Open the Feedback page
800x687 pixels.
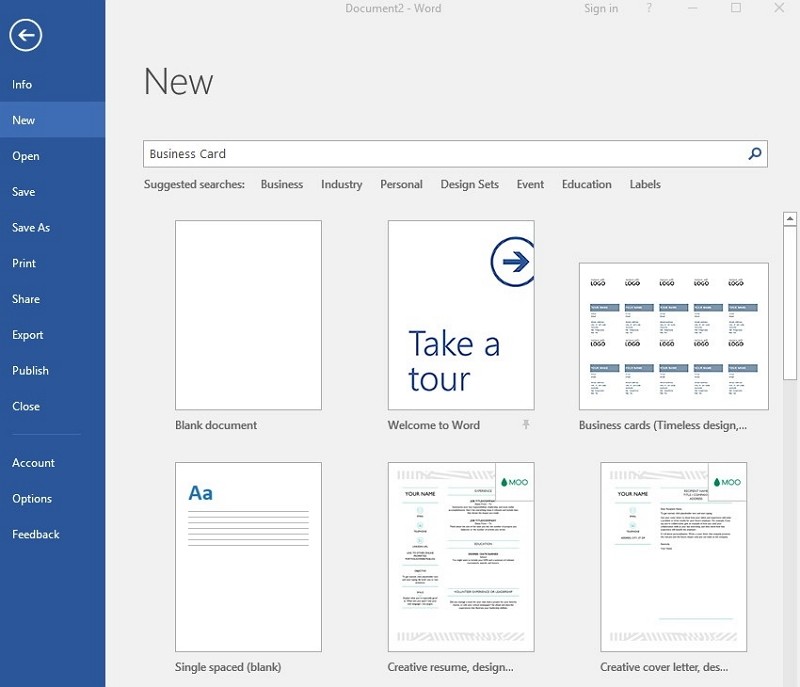tap(53, 534)
